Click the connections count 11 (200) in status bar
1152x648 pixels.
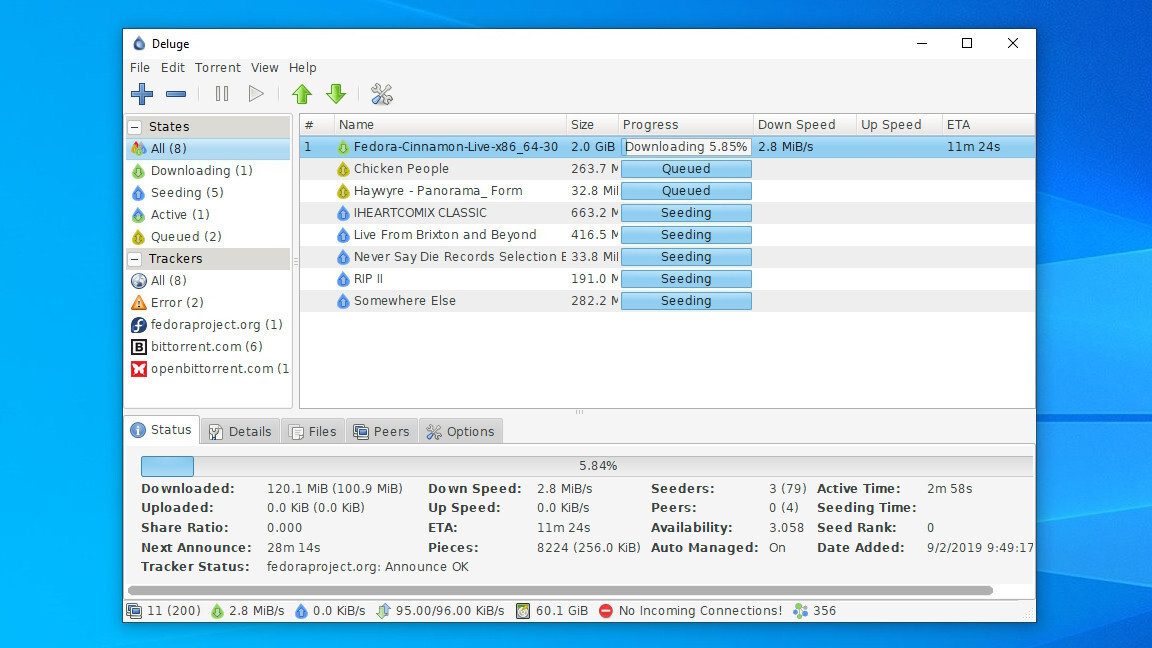(x=163, y=611)
